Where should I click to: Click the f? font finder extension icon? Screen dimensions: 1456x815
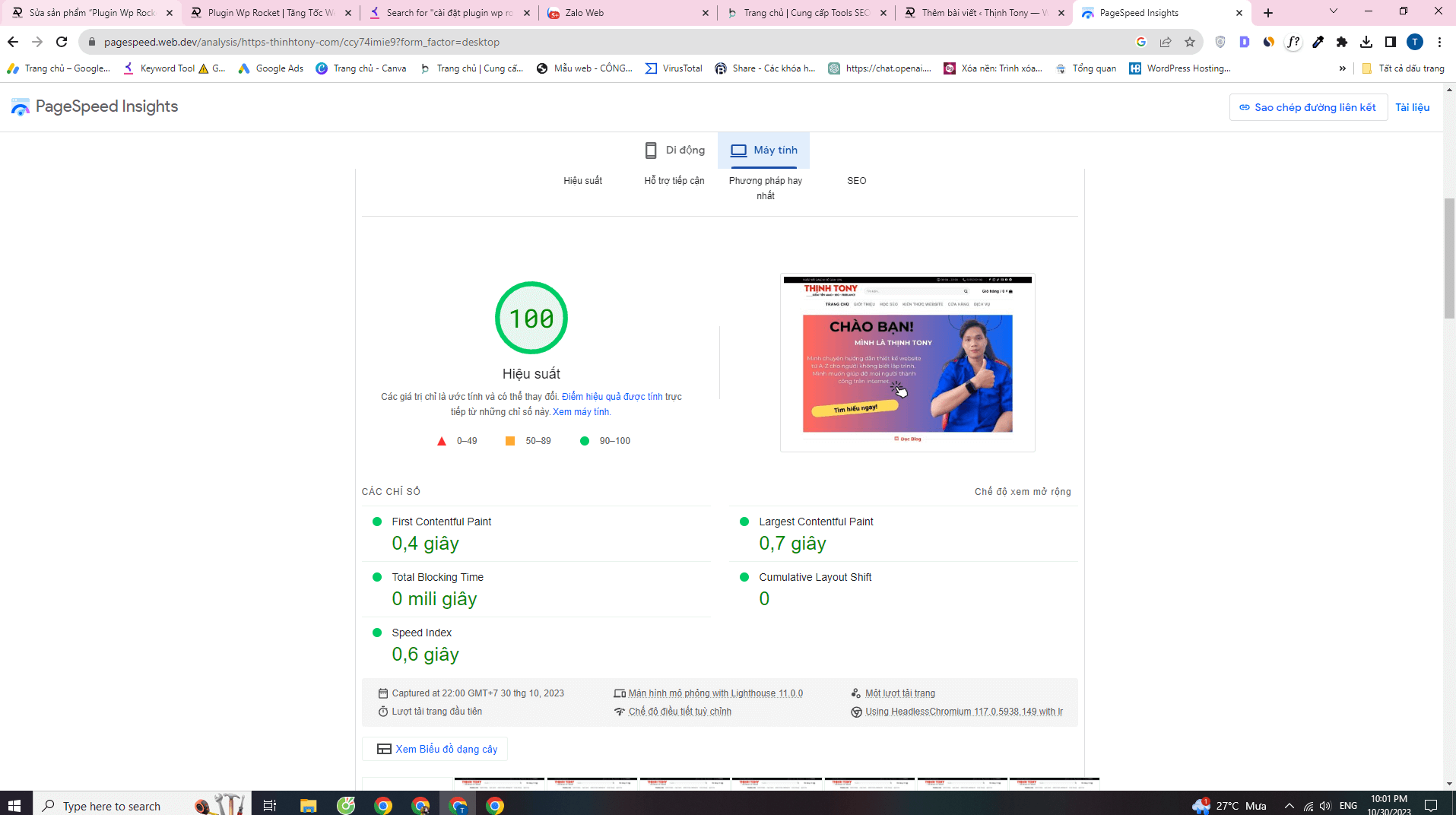[x=1293, y=42]
